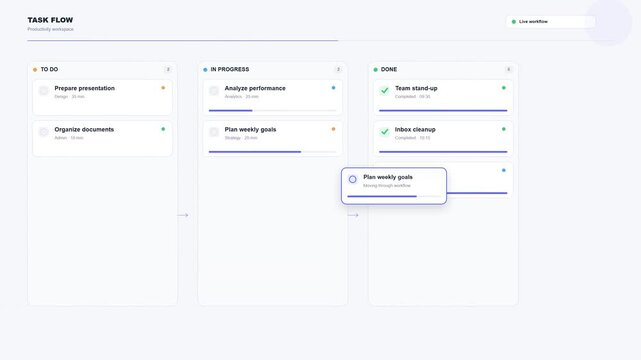Open the Inbox cleanup card title
The width and height of the screenshot is (641, 360).
[415, 130]
